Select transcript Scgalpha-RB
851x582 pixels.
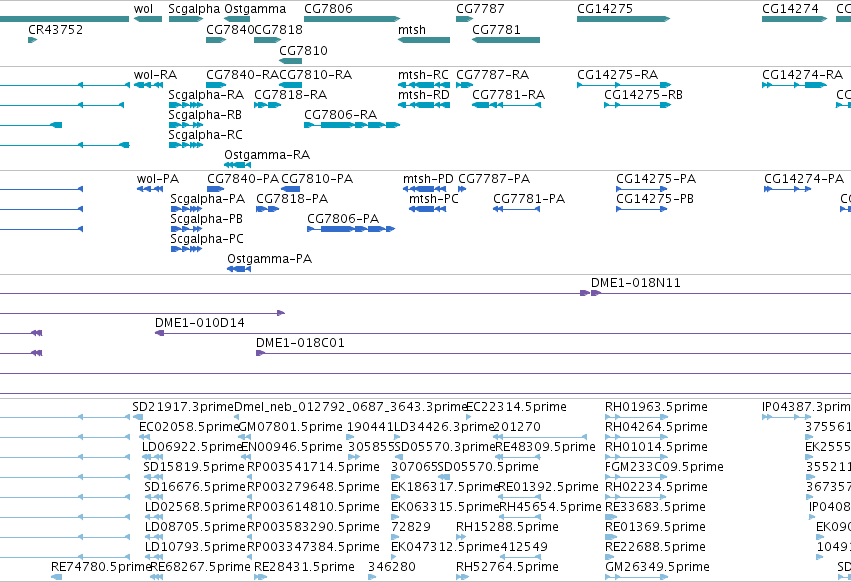pyautogui.click(x=186, y=125)
